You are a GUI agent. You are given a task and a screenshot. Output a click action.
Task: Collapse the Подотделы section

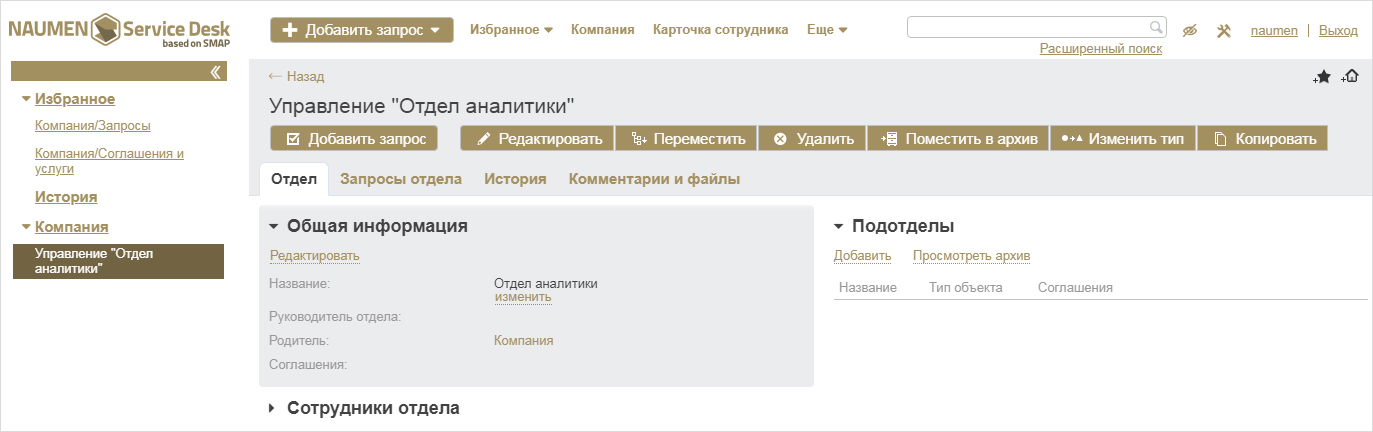839,226
